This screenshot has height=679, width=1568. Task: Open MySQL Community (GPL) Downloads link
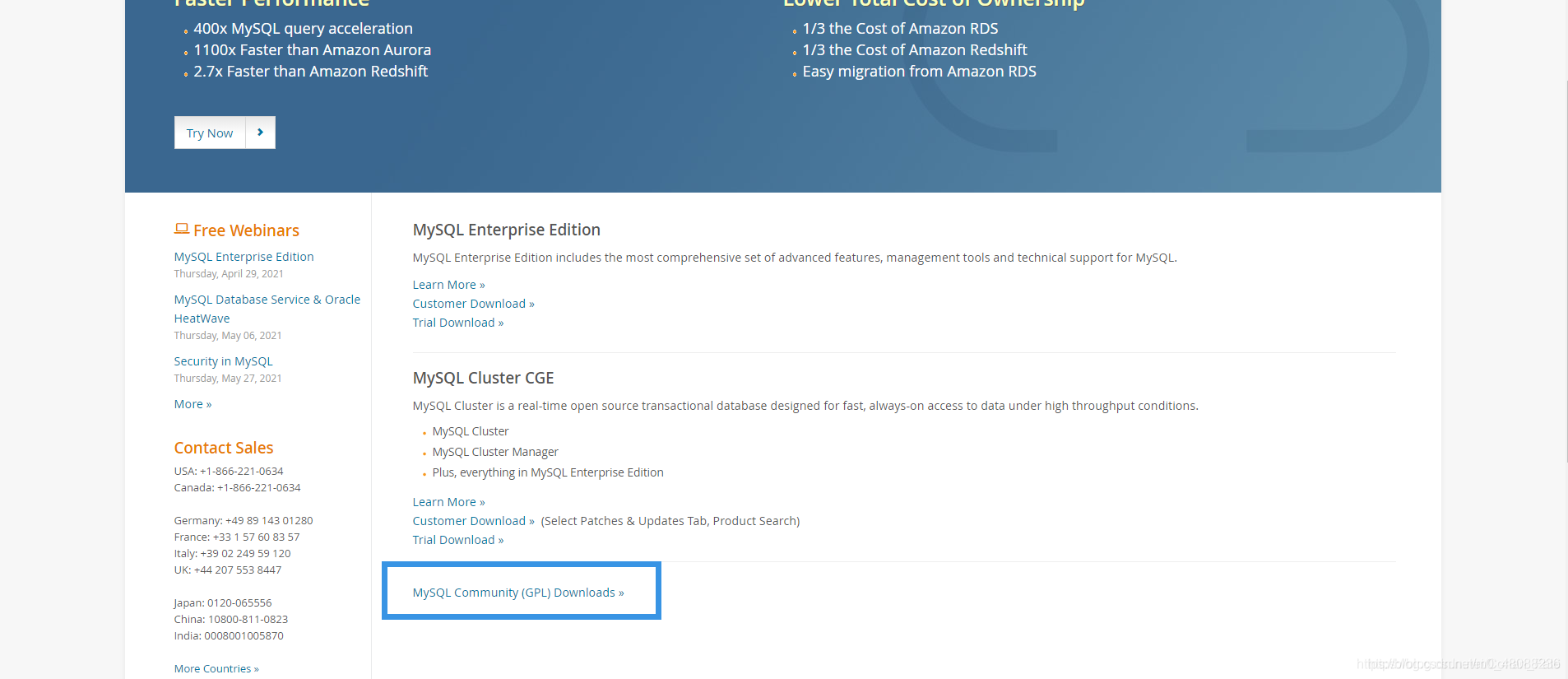click(x=518, y=593)
